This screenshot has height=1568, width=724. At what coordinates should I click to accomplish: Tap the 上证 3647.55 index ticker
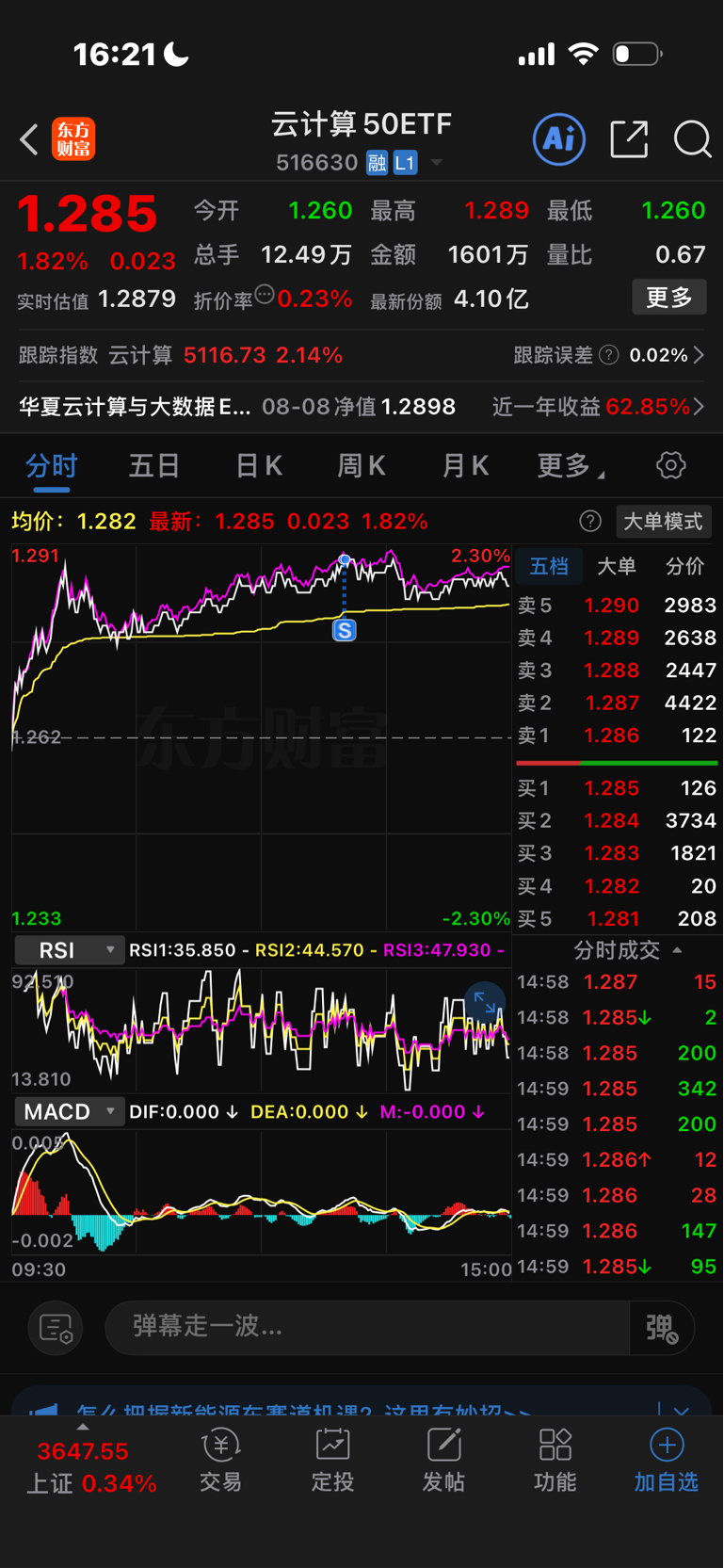coord(90,1466)
